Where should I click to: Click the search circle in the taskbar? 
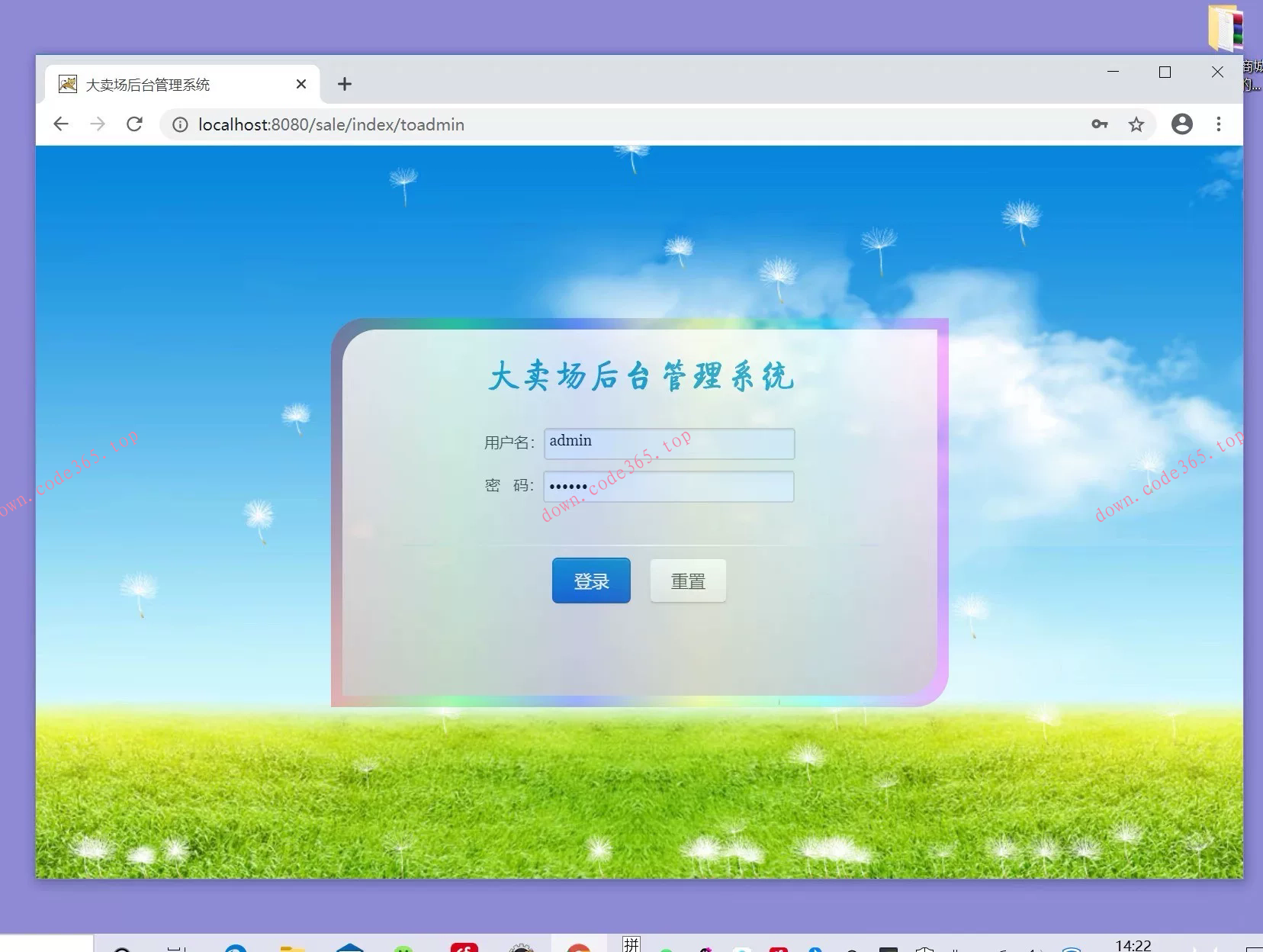click(x=122, y=948)
